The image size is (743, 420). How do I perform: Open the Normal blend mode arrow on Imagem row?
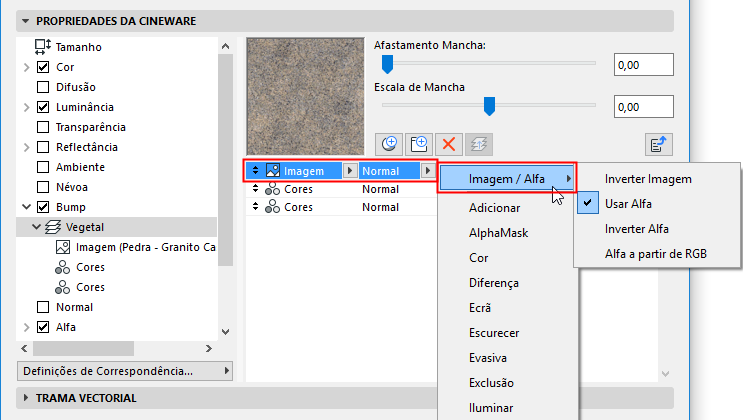click(x=427, y=171)
